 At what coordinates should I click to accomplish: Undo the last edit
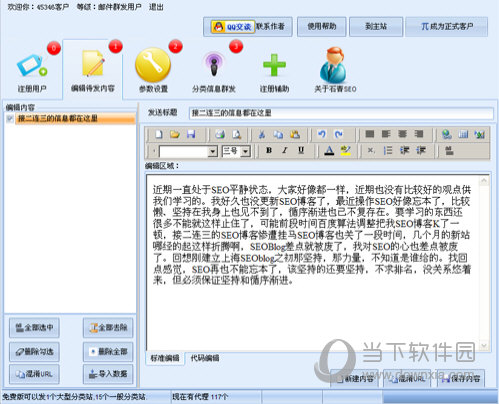tap(321, 134)
